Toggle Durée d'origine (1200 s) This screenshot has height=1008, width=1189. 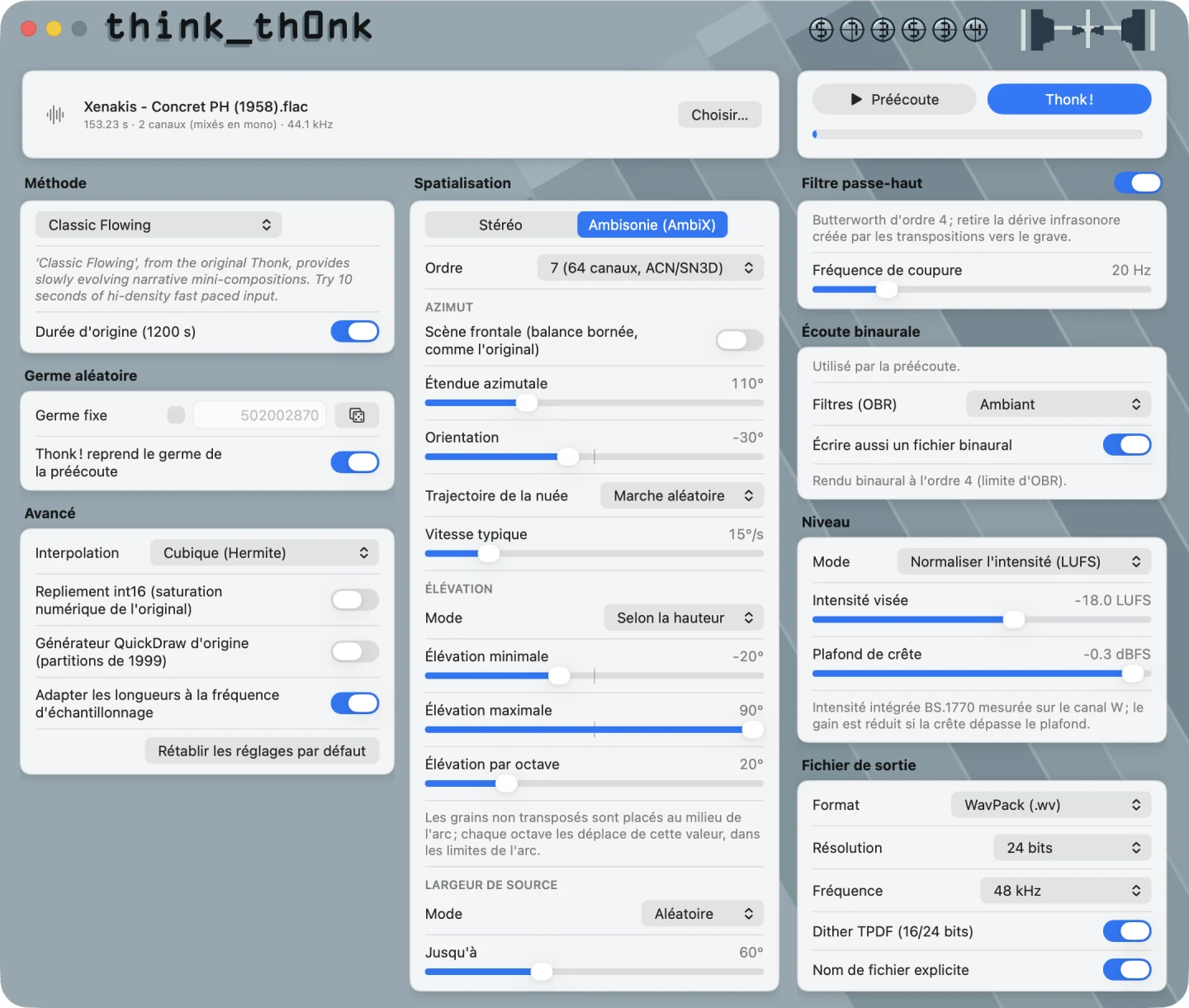[355, 332]
